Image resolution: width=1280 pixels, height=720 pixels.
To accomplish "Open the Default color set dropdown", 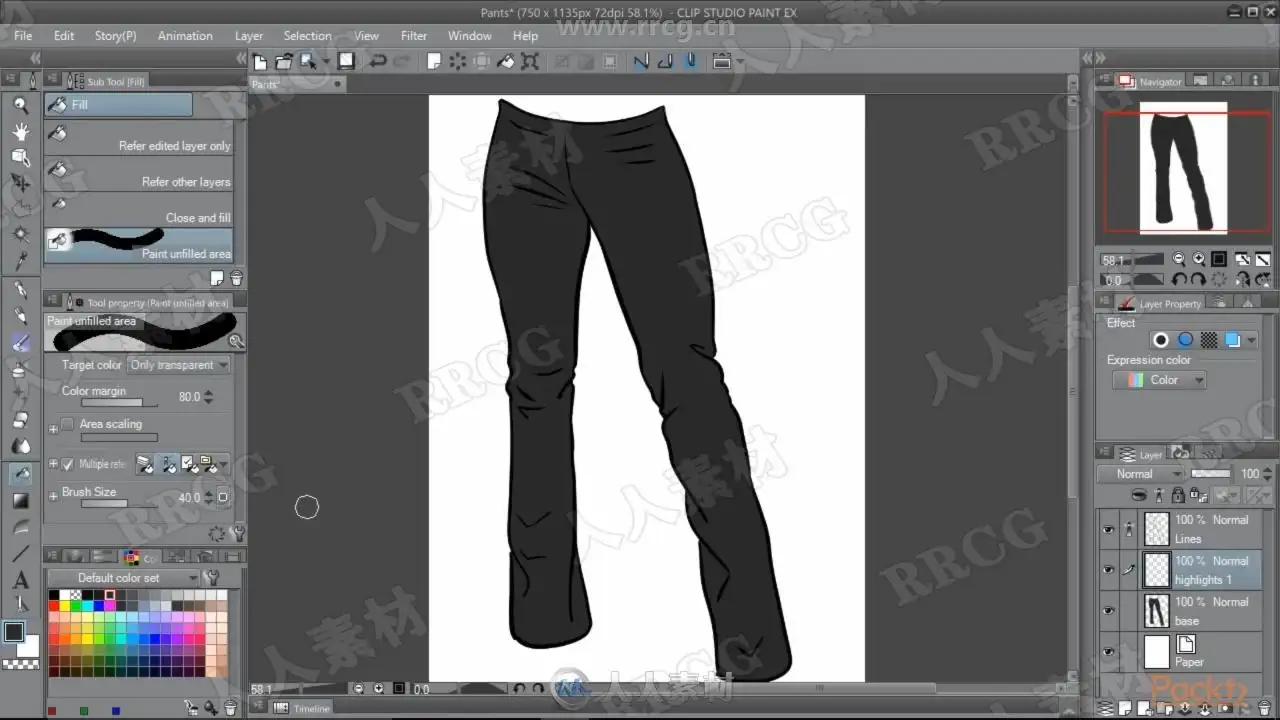I will click(x=124, y=578).
